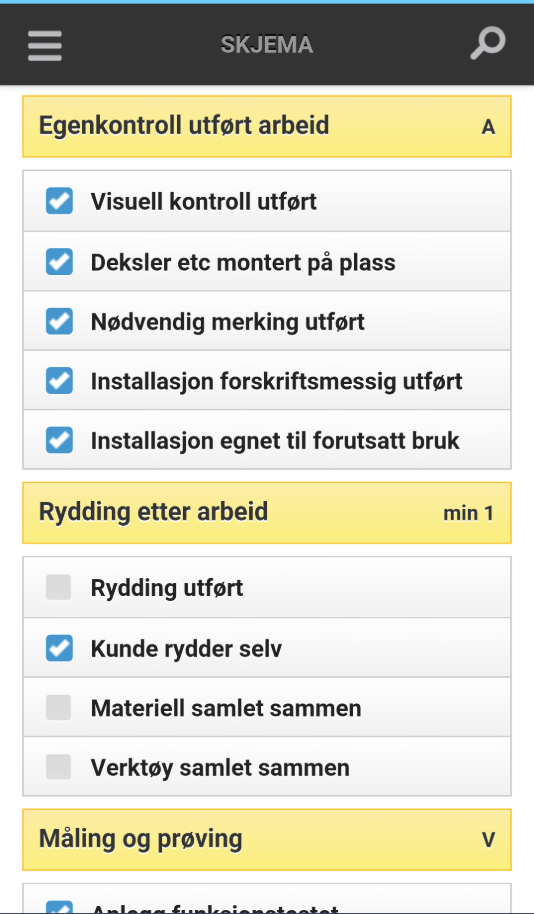
Task: Uncheck Visuell kontroll utført
Action: (x=59, y=201)
